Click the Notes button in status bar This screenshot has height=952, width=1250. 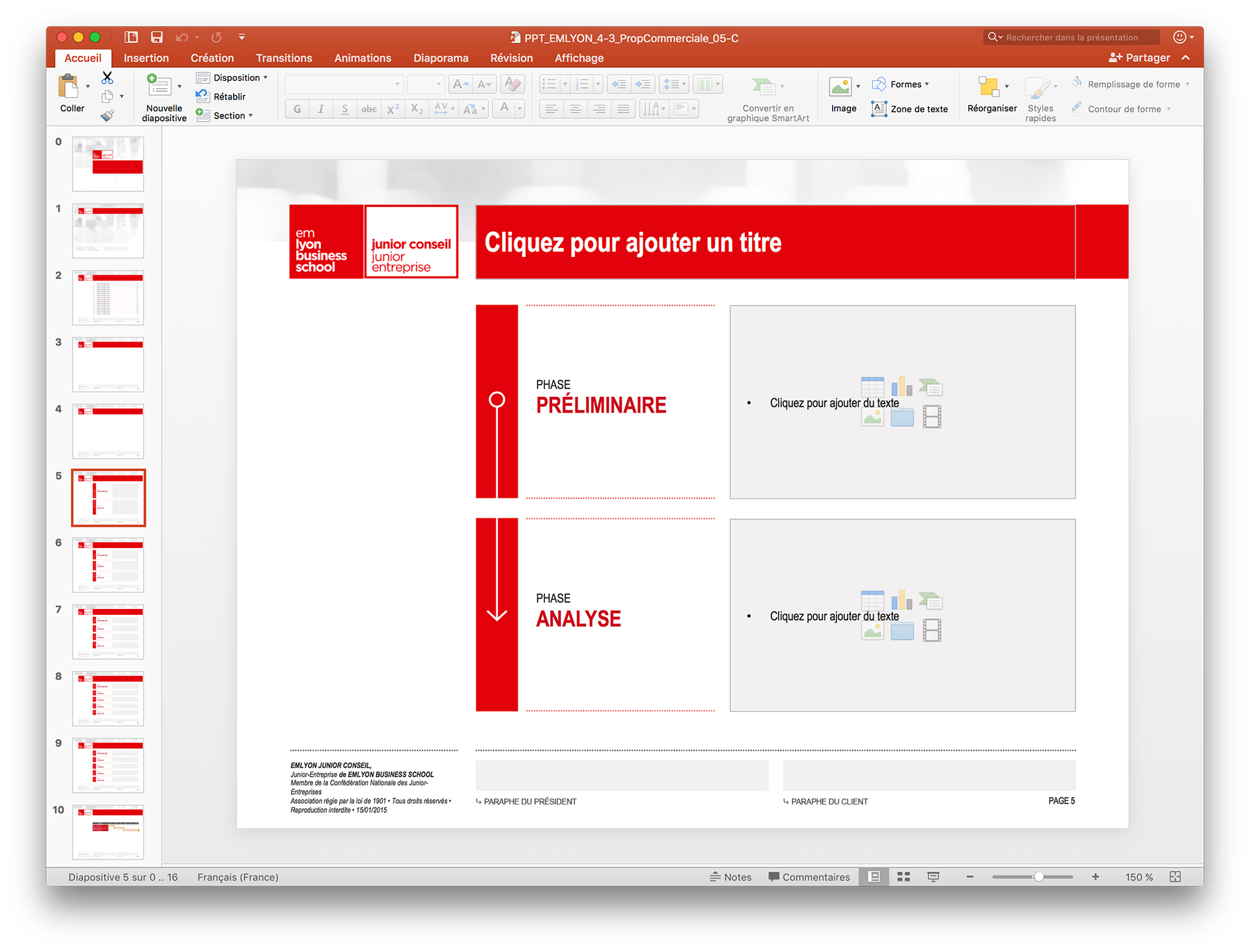730,877
